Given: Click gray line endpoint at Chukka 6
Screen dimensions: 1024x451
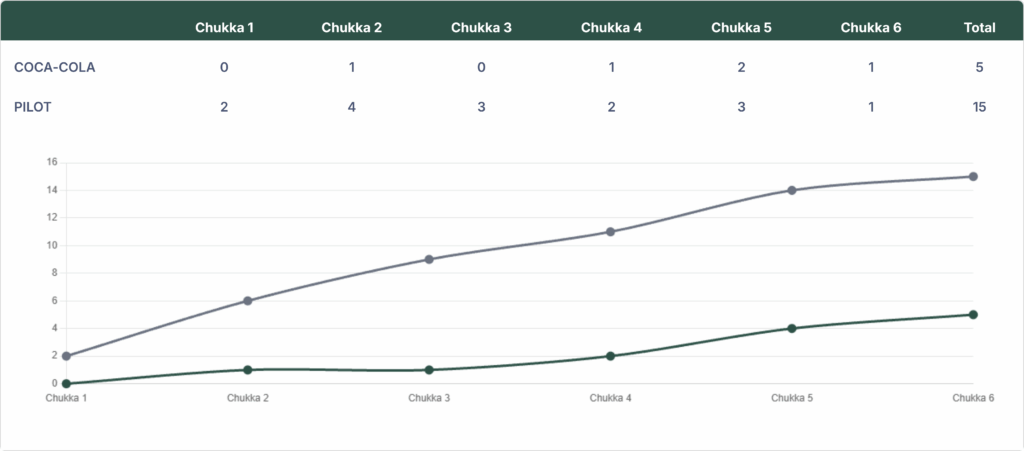Looking at the screenshot, I should tap(973, 176).
